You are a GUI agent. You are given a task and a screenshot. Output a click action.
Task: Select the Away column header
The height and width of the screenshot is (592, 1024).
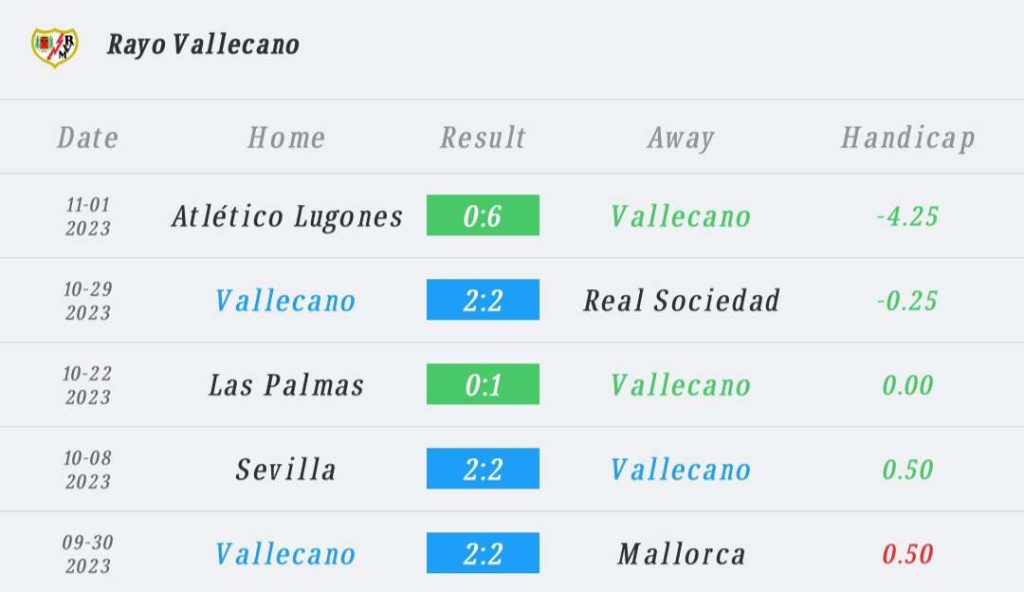coord(680,139)
